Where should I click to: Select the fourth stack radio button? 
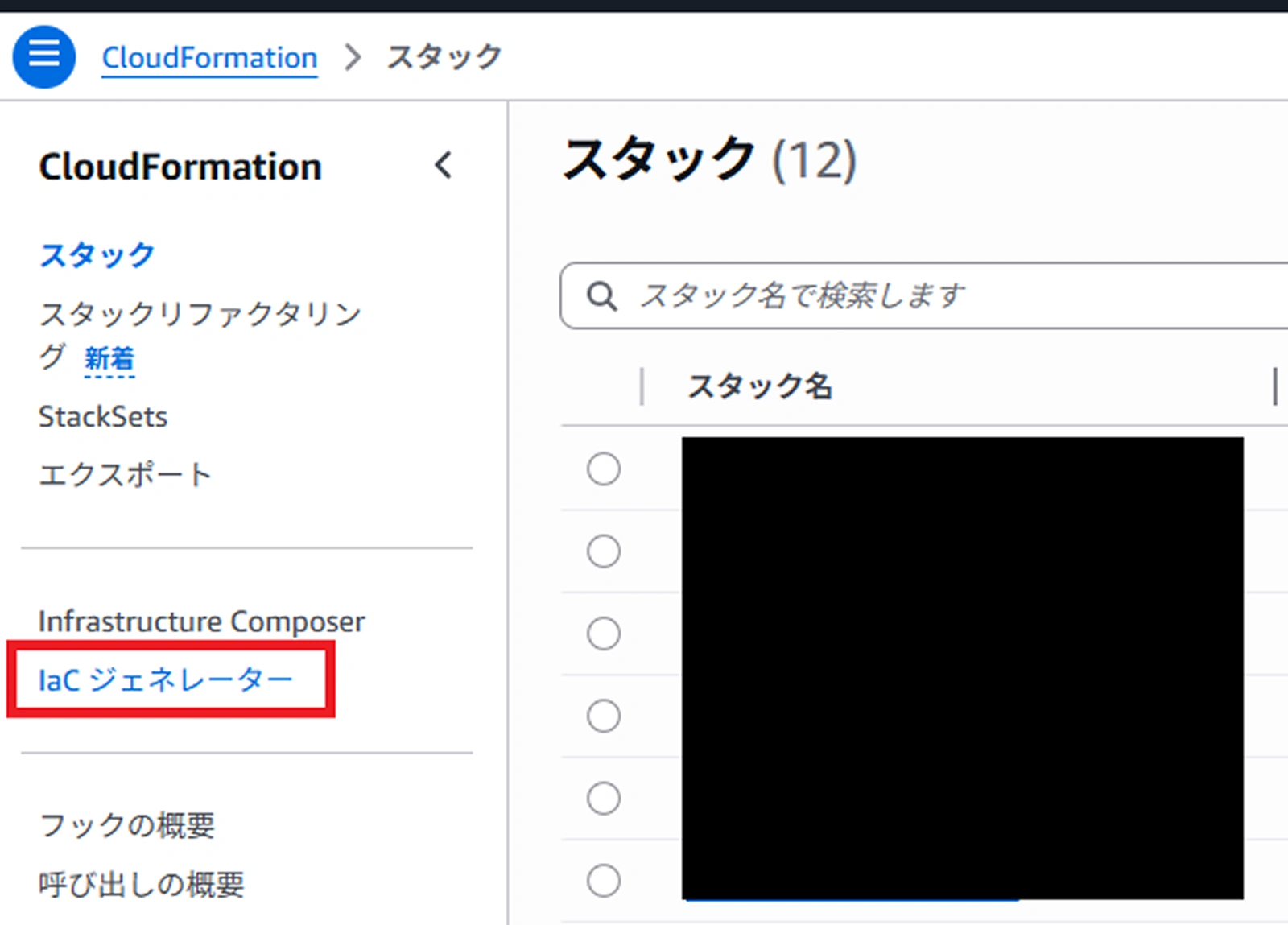(604, 716)
